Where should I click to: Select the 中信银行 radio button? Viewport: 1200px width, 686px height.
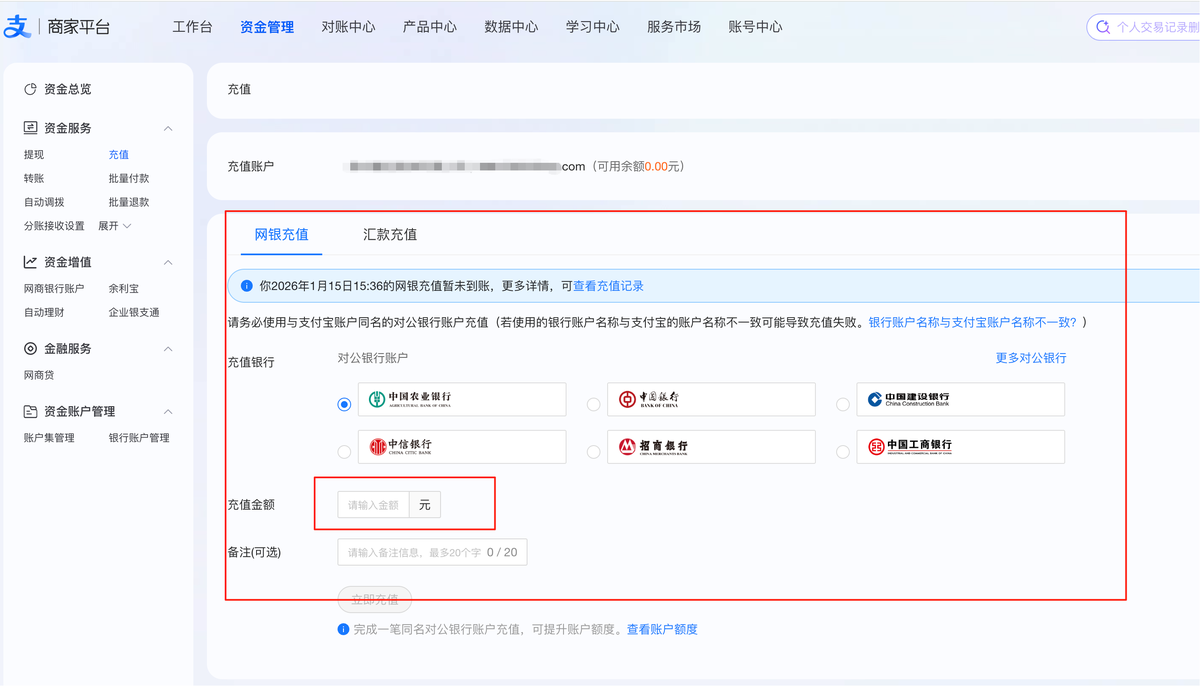pyautogui.click(x=344, y=452)
